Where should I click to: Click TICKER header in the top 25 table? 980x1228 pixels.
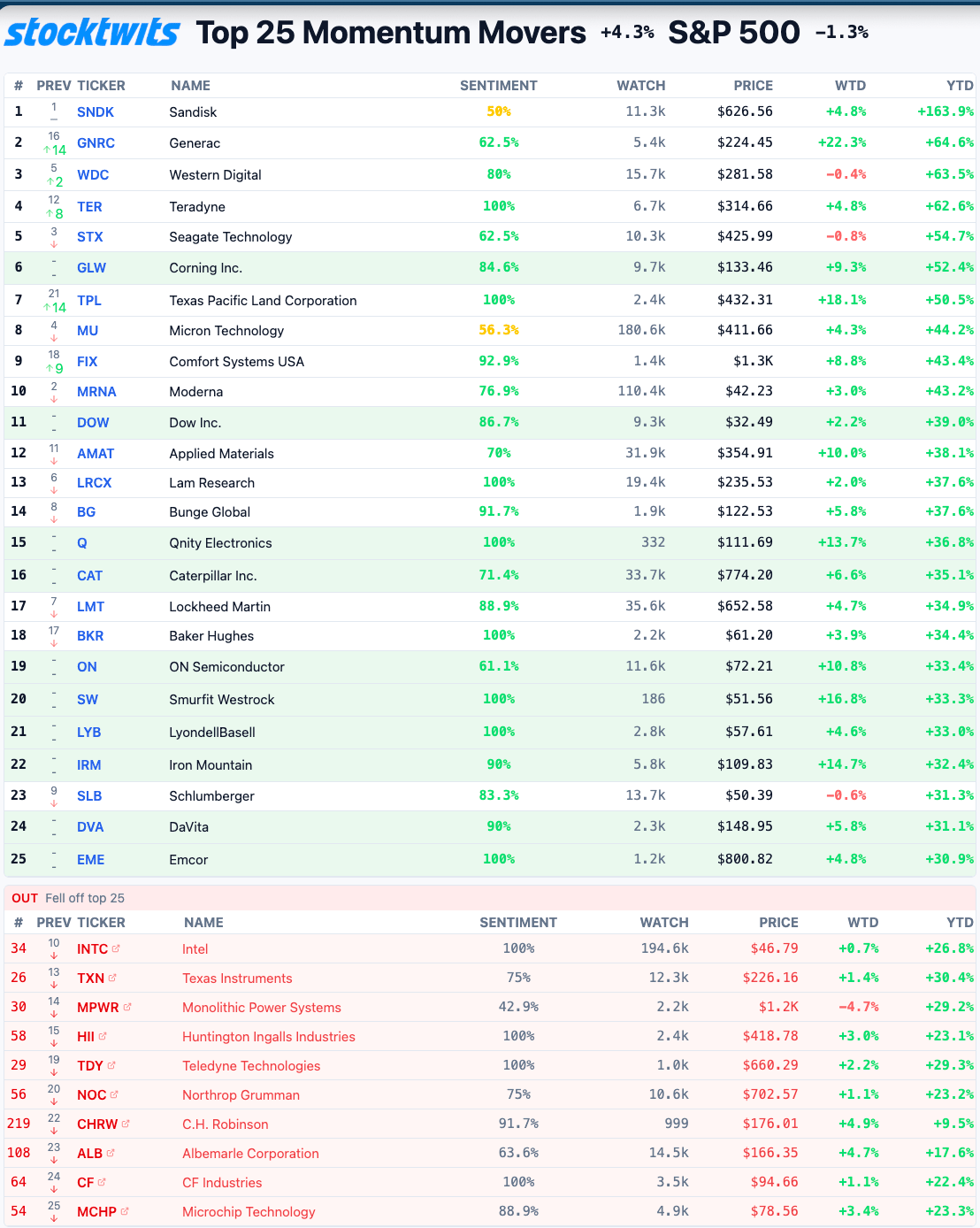[x=102, y=86]
